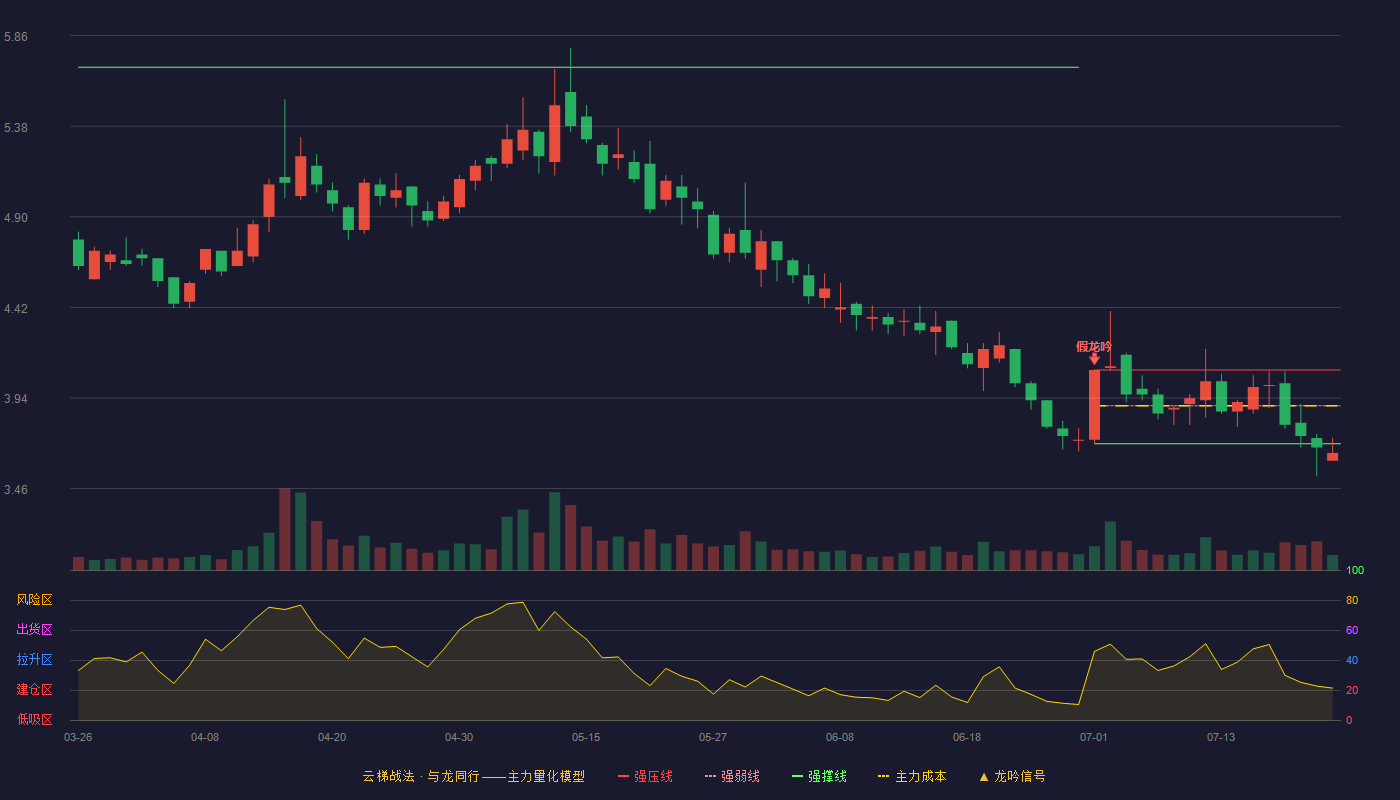The image size is (1400, 800).
Task: Click the 4.90 price axis label
Action: [x=16, y=218]
